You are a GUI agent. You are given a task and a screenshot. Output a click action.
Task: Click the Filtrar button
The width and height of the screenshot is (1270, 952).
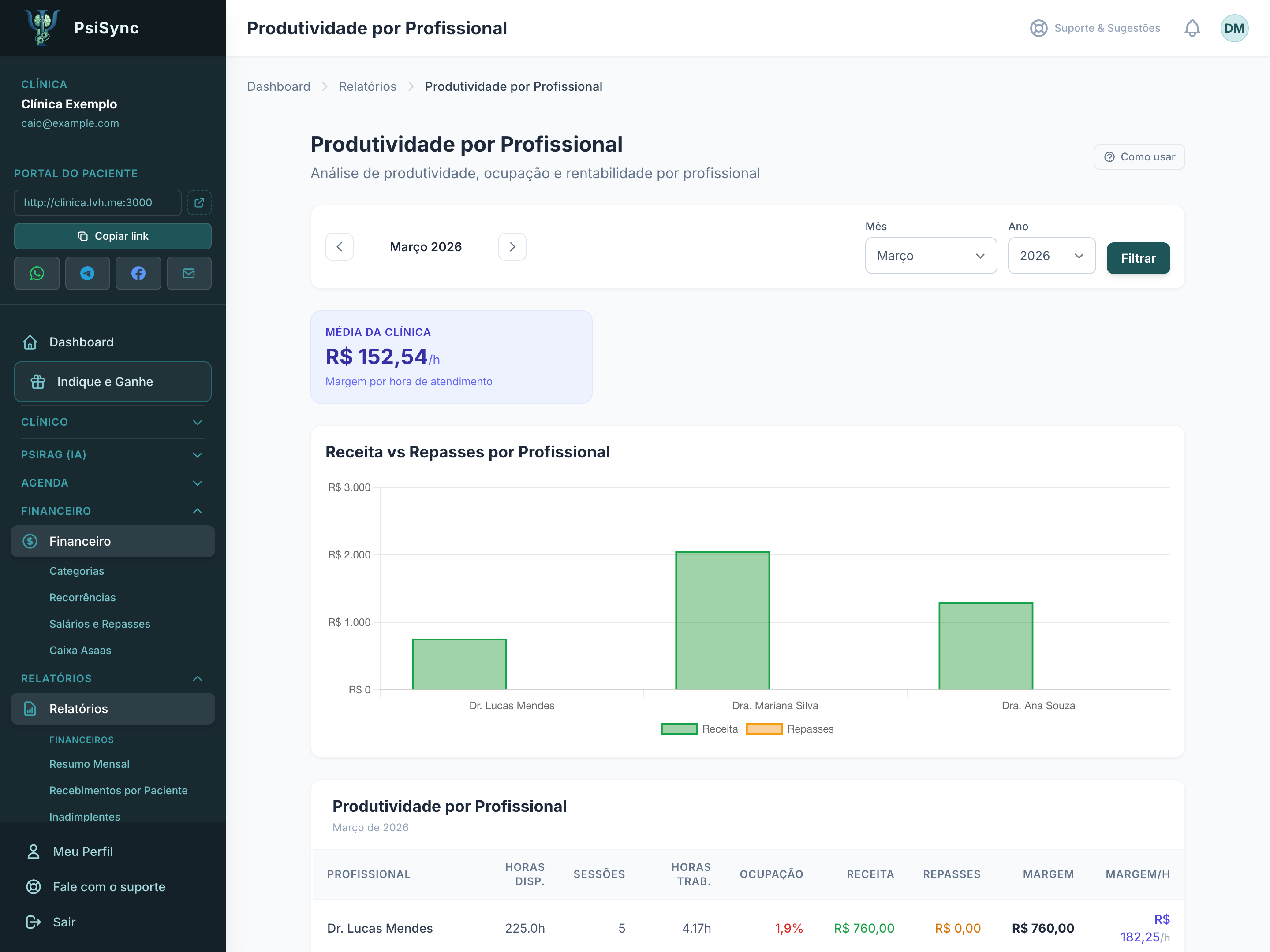1138,258
